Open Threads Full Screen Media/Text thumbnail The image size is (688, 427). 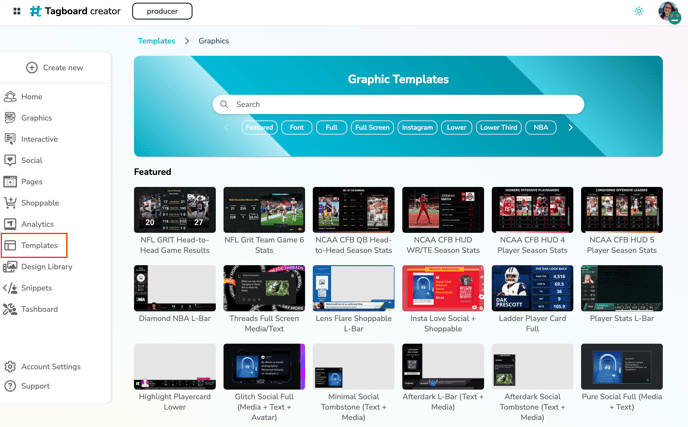click(x=264, y=288)
